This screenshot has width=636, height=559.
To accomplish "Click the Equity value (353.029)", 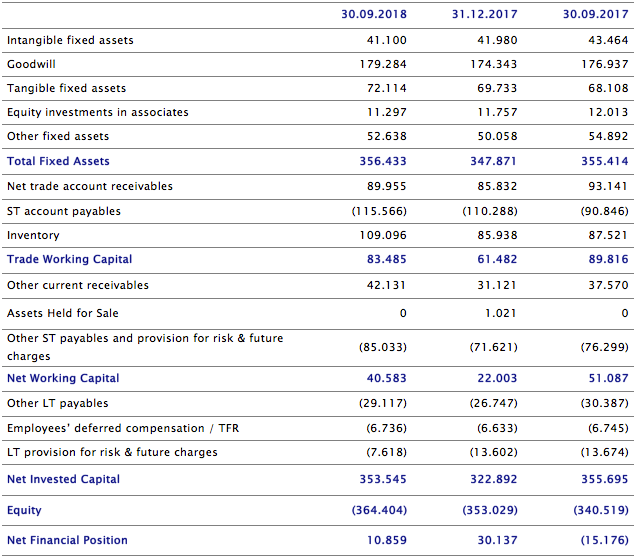I will 489,510.
